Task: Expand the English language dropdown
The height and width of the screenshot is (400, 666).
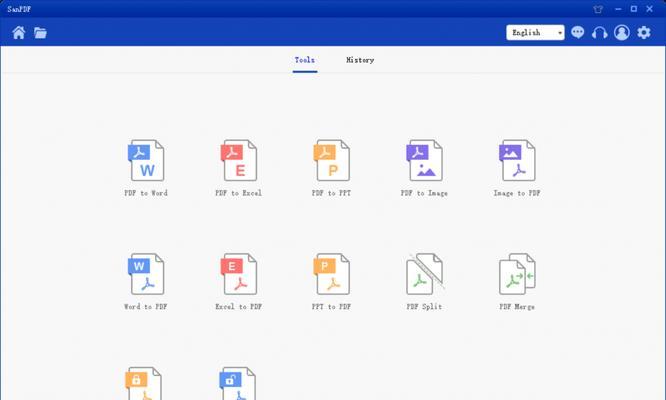Action: [535, 32]
